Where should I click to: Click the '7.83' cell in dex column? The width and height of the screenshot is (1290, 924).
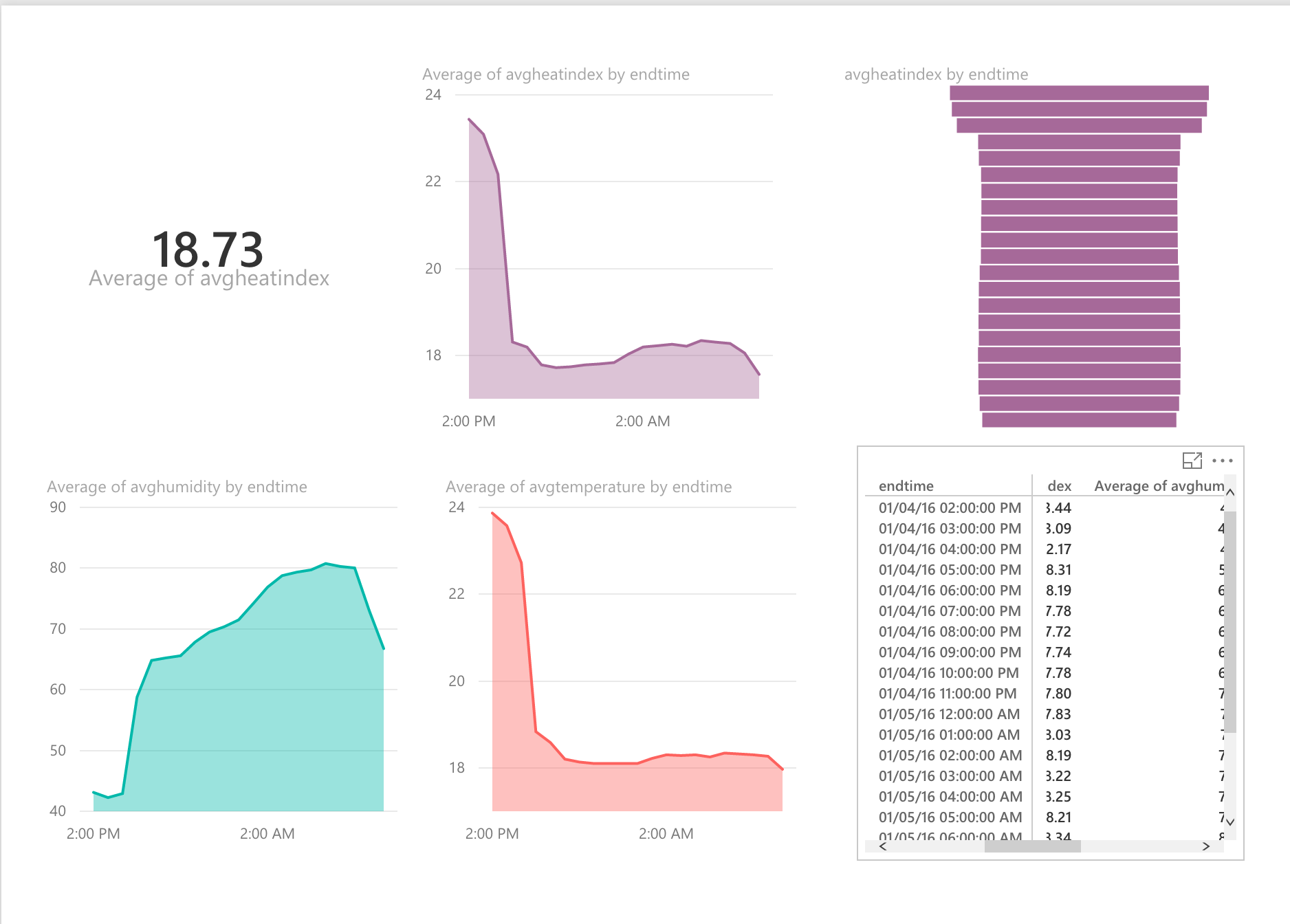(x=1059, y=714)
